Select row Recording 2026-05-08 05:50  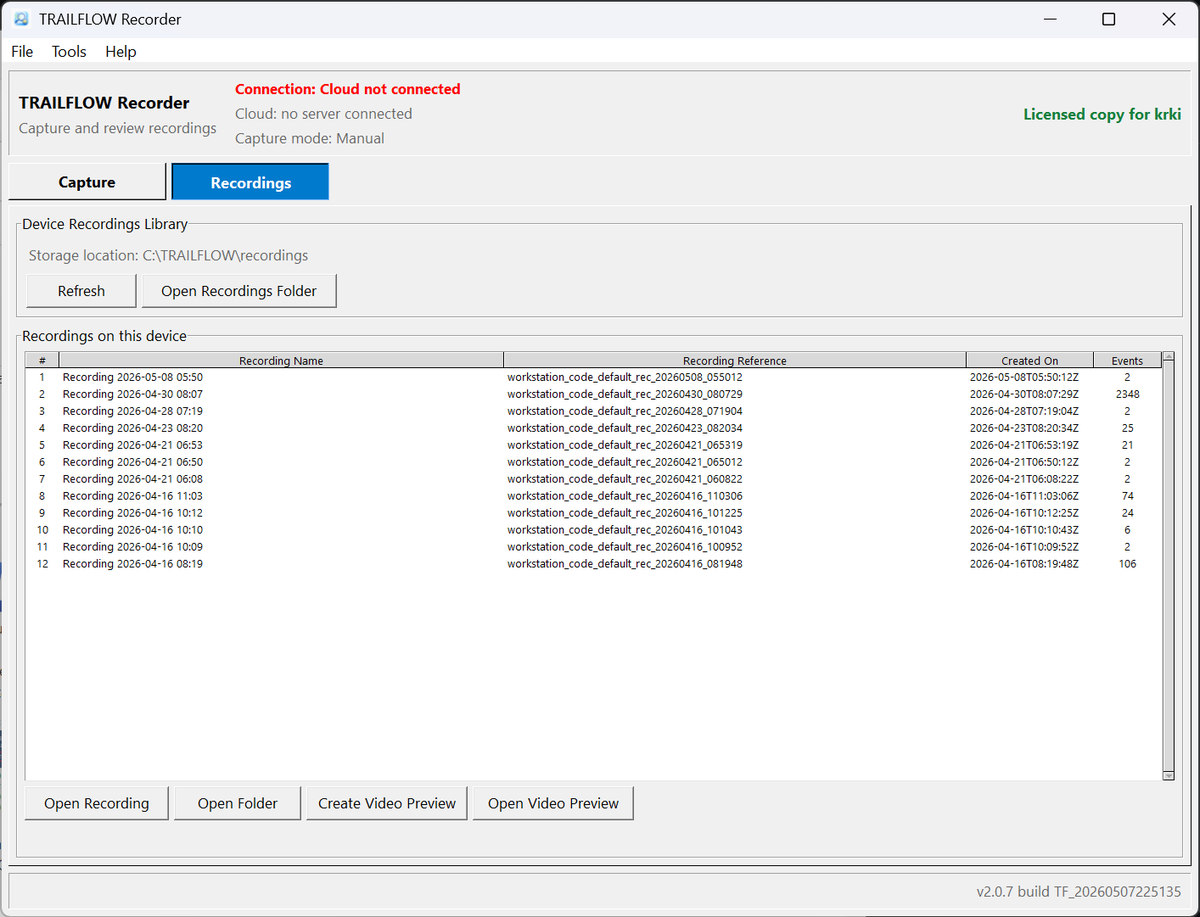(x=594, y=377)
